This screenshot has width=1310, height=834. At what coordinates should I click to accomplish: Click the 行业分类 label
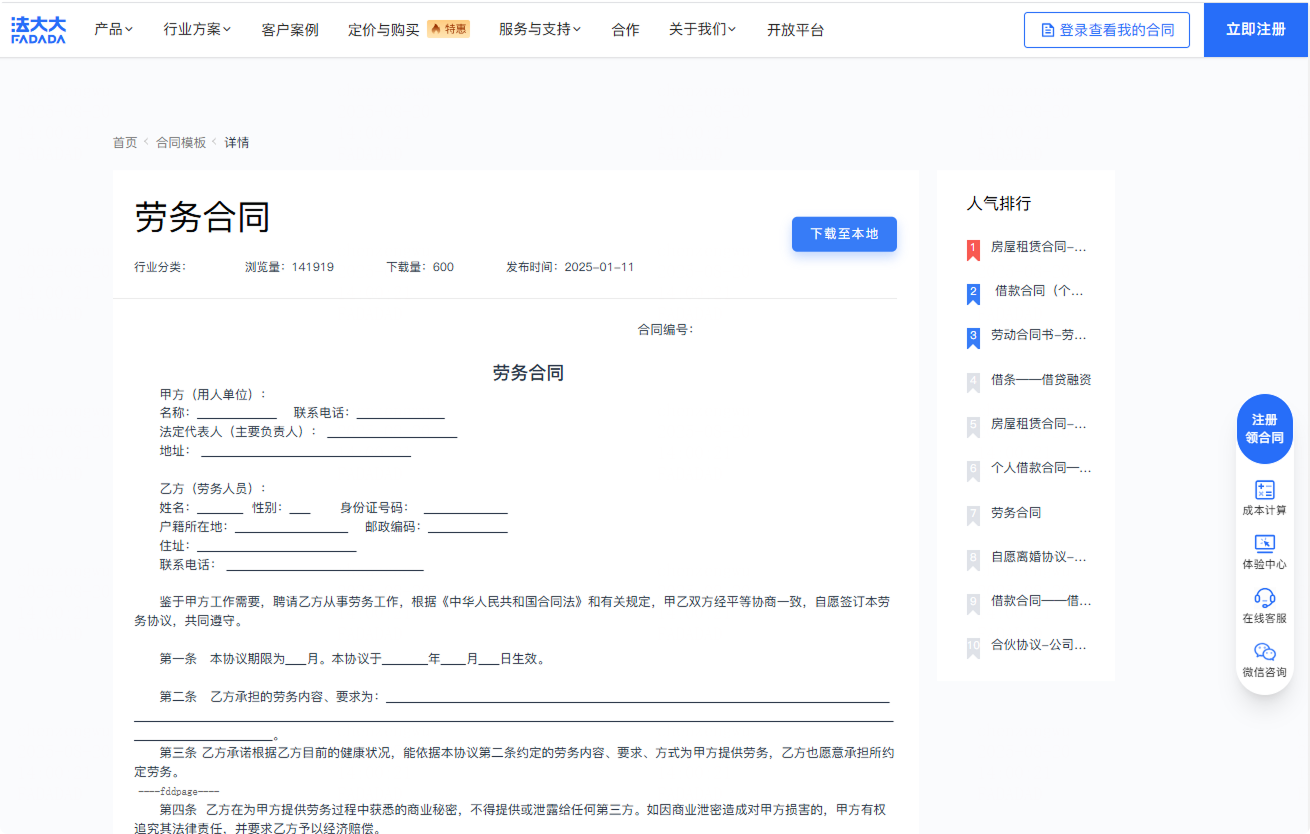point(160,267)
